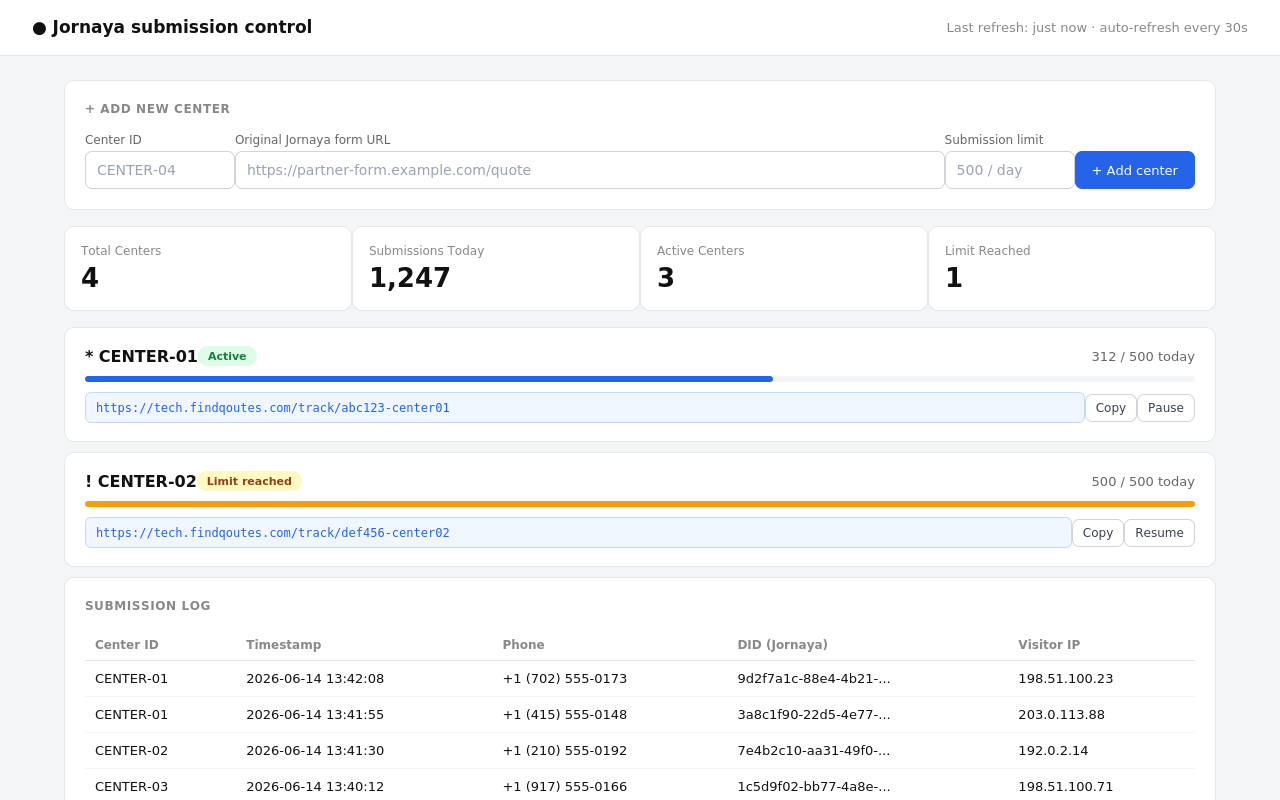Click DID 9d2f7a1c-88e4-4b21-...
Screen dimensions: 1280x800
[814, 678]
